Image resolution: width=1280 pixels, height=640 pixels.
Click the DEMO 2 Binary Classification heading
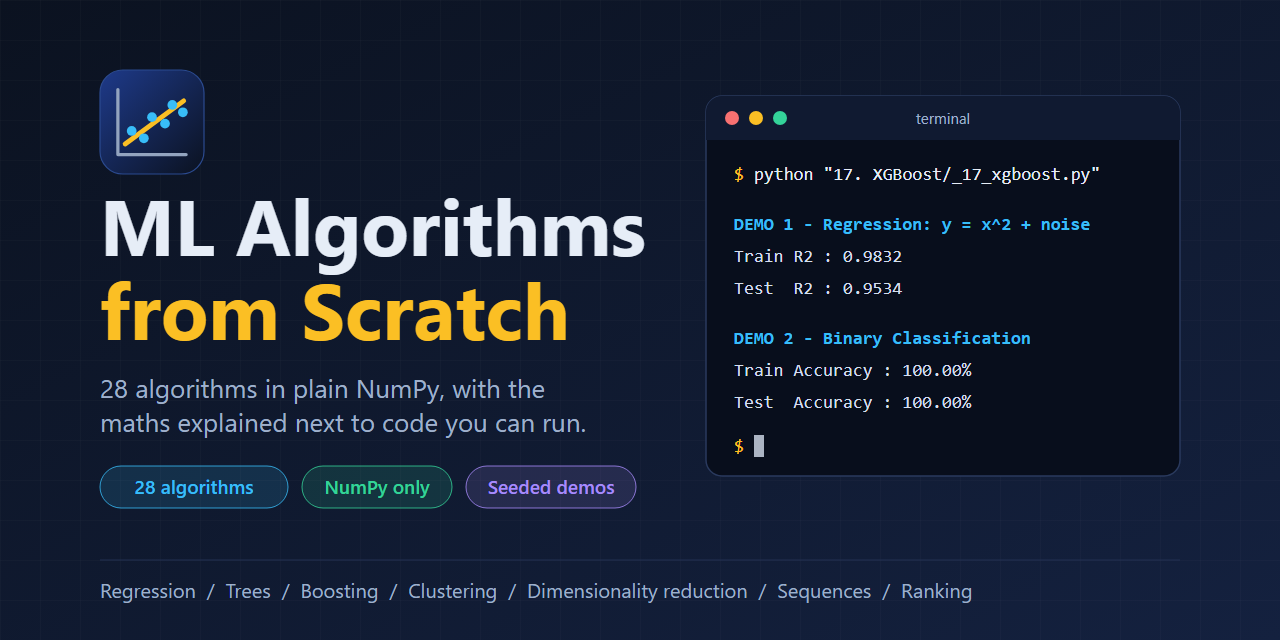point(882,338)
